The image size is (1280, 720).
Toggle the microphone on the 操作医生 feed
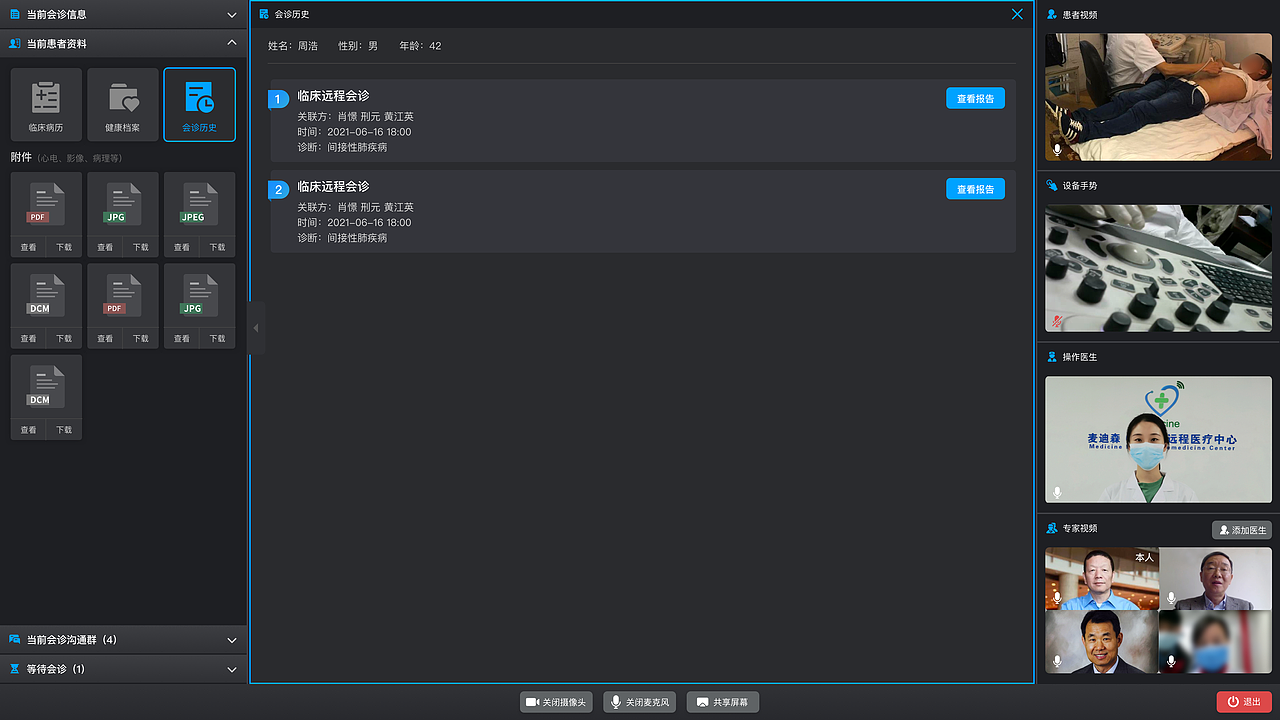[1057, 493]
